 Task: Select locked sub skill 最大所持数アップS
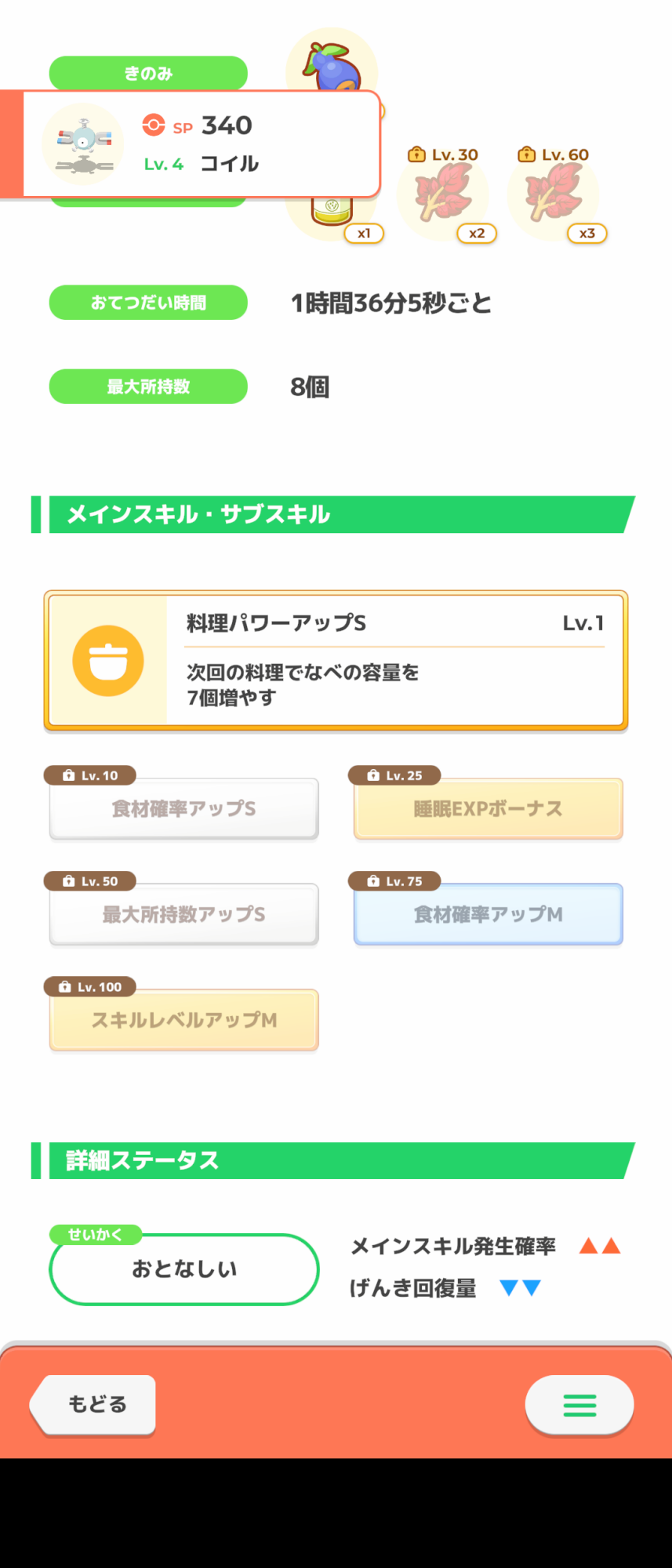click(x=183, y=914)
